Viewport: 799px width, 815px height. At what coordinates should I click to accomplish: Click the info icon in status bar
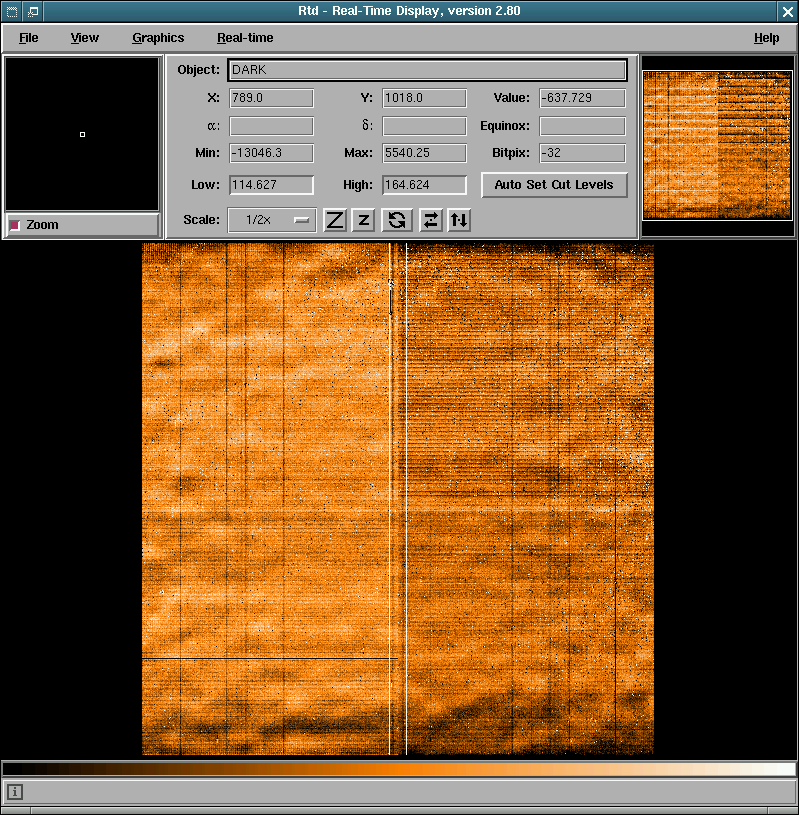tap(15, 792)
